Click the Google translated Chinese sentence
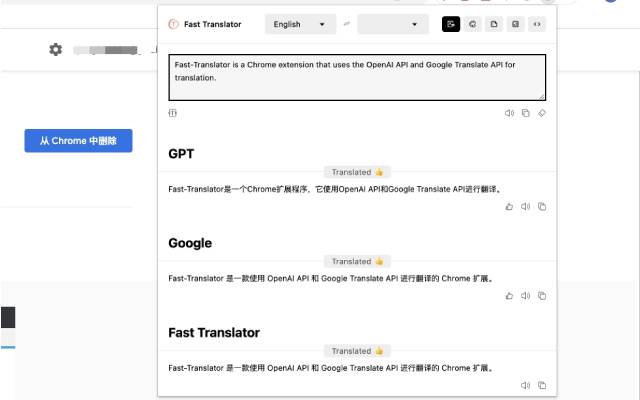The height and width of the screenshot is (400, 640). coord(331,278)
